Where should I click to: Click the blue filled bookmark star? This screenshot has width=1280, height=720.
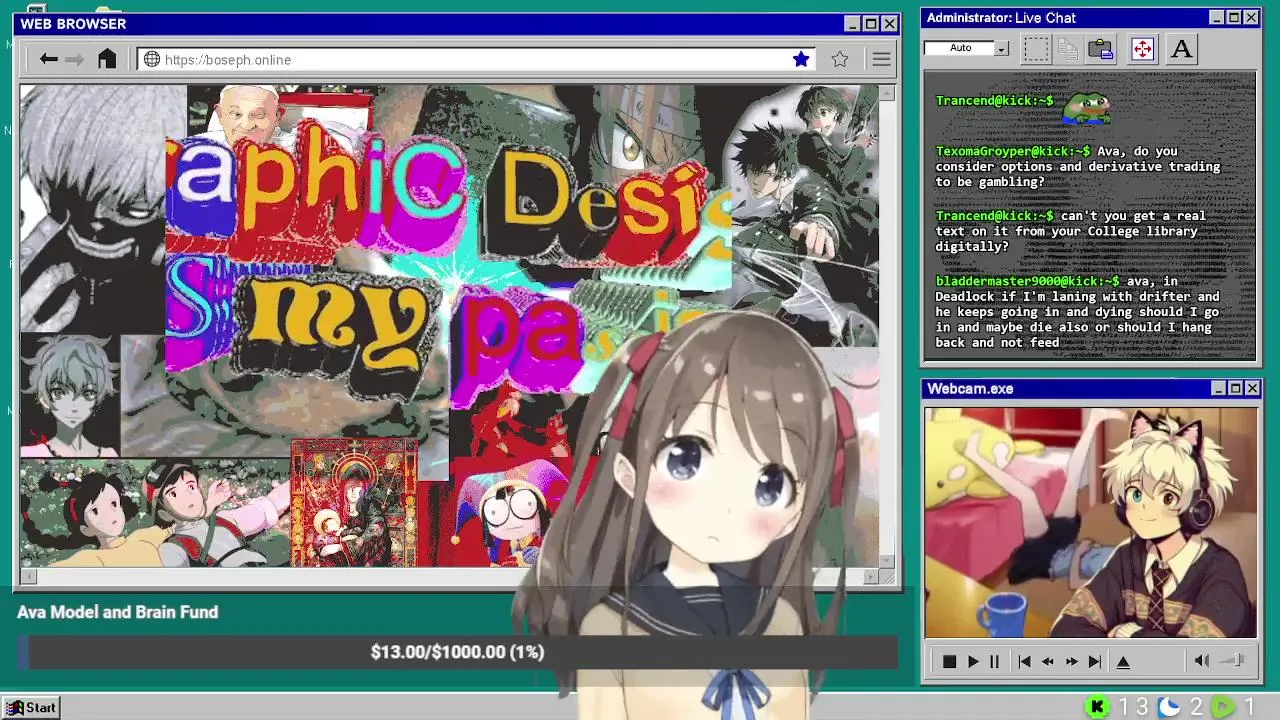click(x=801, y=59)
